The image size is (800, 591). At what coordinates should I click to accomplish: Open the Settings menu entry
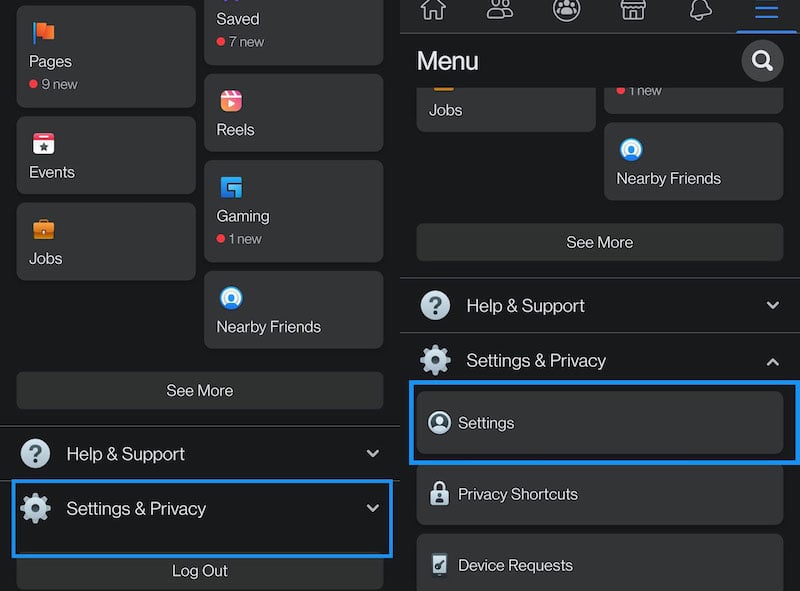pos(600,423)
